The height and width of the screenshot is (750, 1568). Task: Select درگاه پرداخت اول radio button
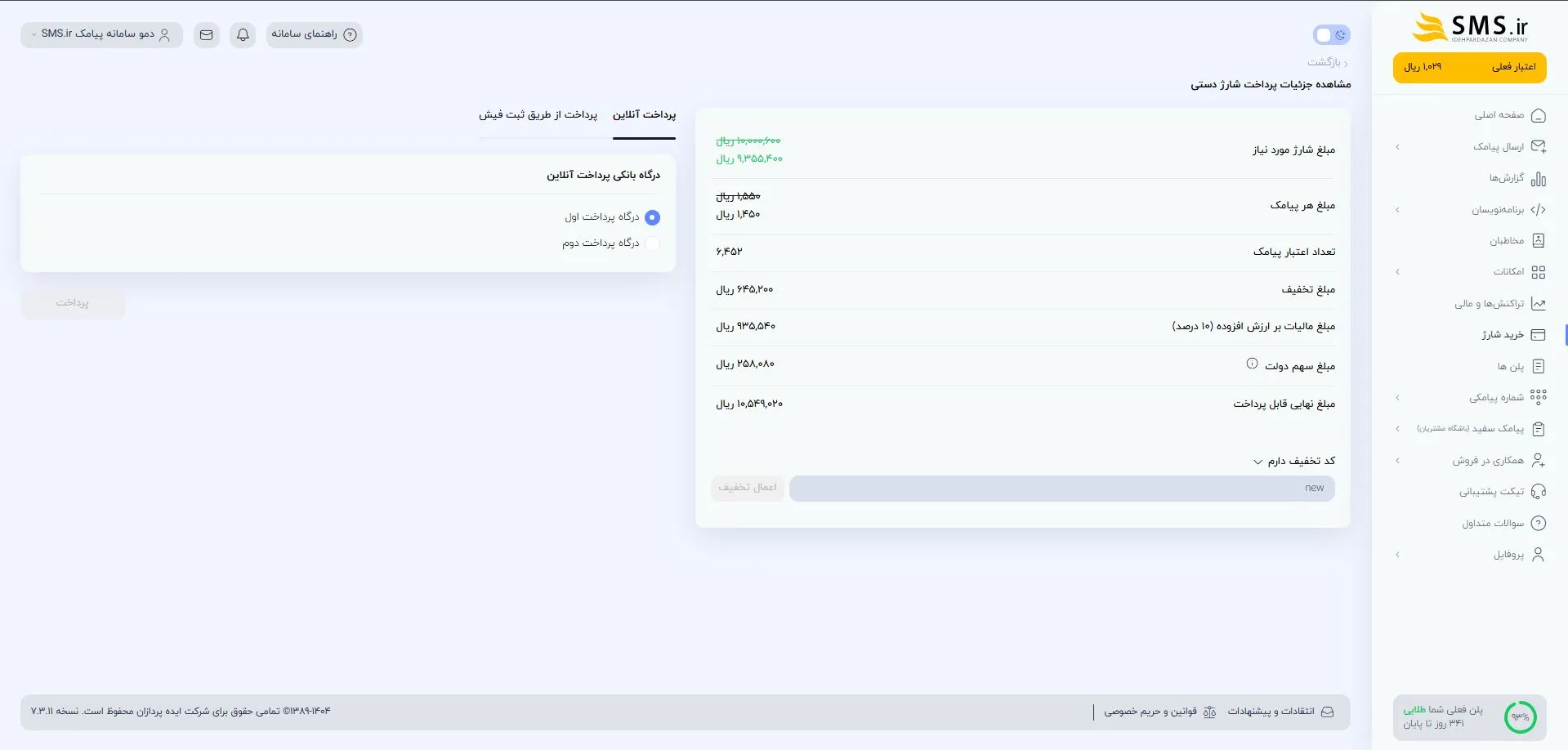coord(652,217)
